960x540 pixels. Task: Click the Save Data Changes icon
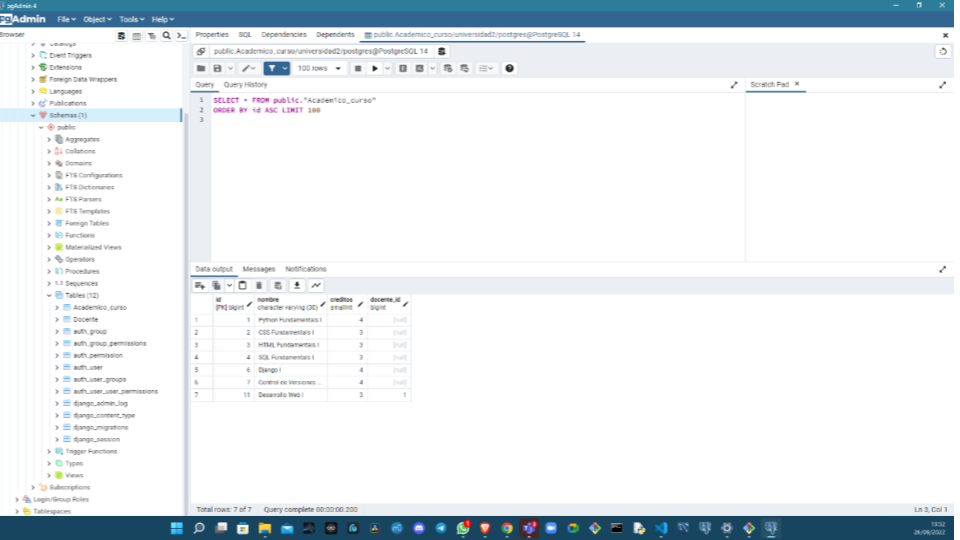pos(278,285)
